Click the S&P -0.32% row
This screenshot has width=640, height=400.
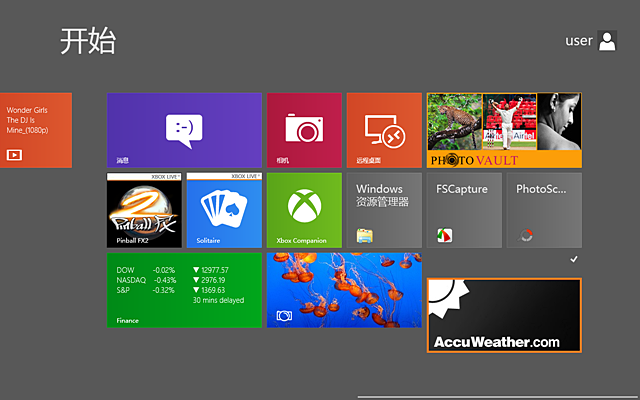point(172,290)
